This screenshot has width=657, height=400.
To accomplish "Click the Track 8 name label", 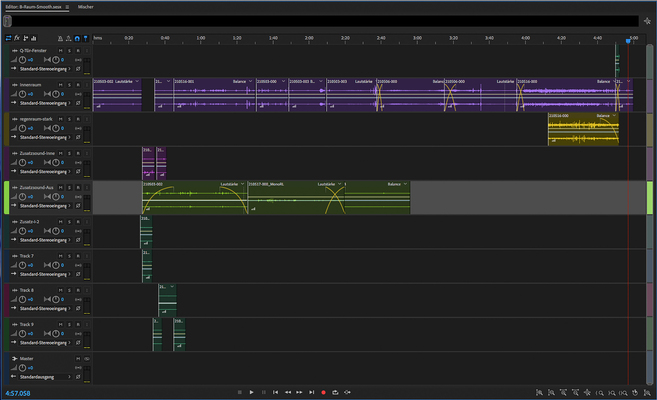I will click(27, 290).
